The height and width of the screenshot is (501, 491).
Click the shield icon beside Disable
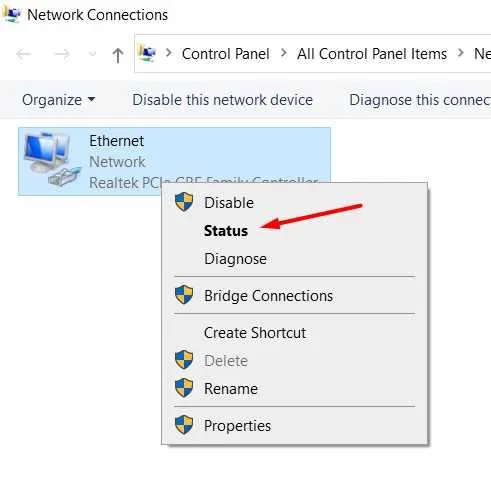point(184,202)
